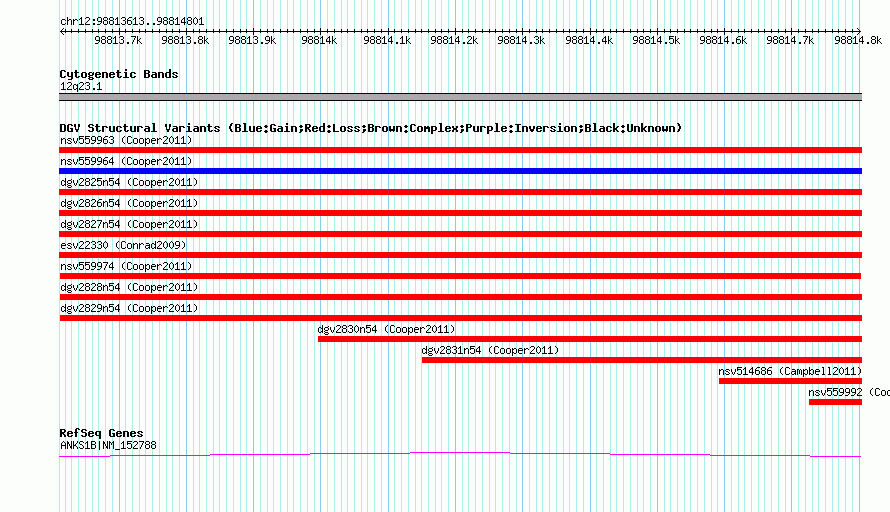890x512 pixels.
Task: Click the esv22330 red loss bar
Action: point(460,255)
